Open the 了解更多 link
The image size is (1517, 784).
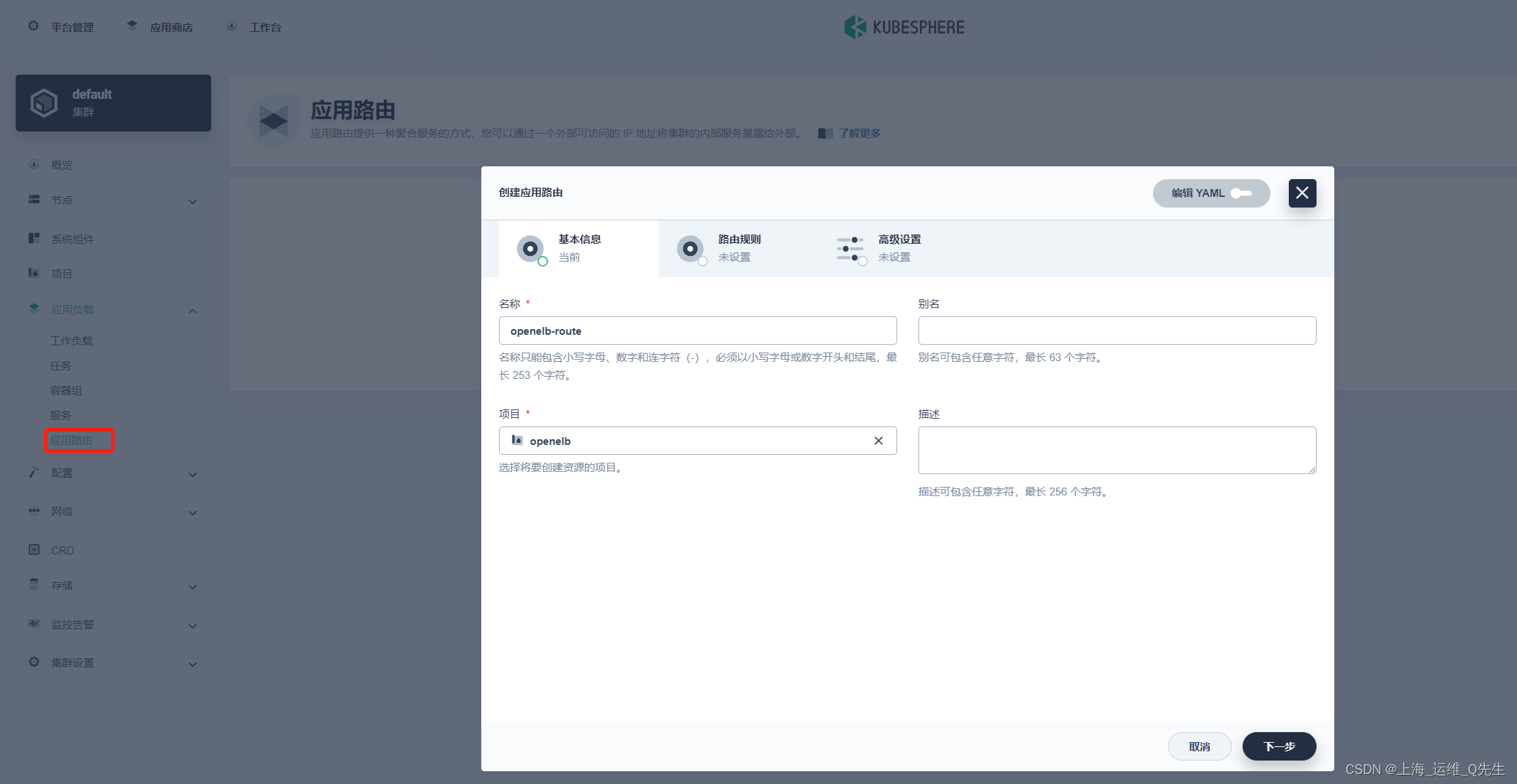coord(859,134)
